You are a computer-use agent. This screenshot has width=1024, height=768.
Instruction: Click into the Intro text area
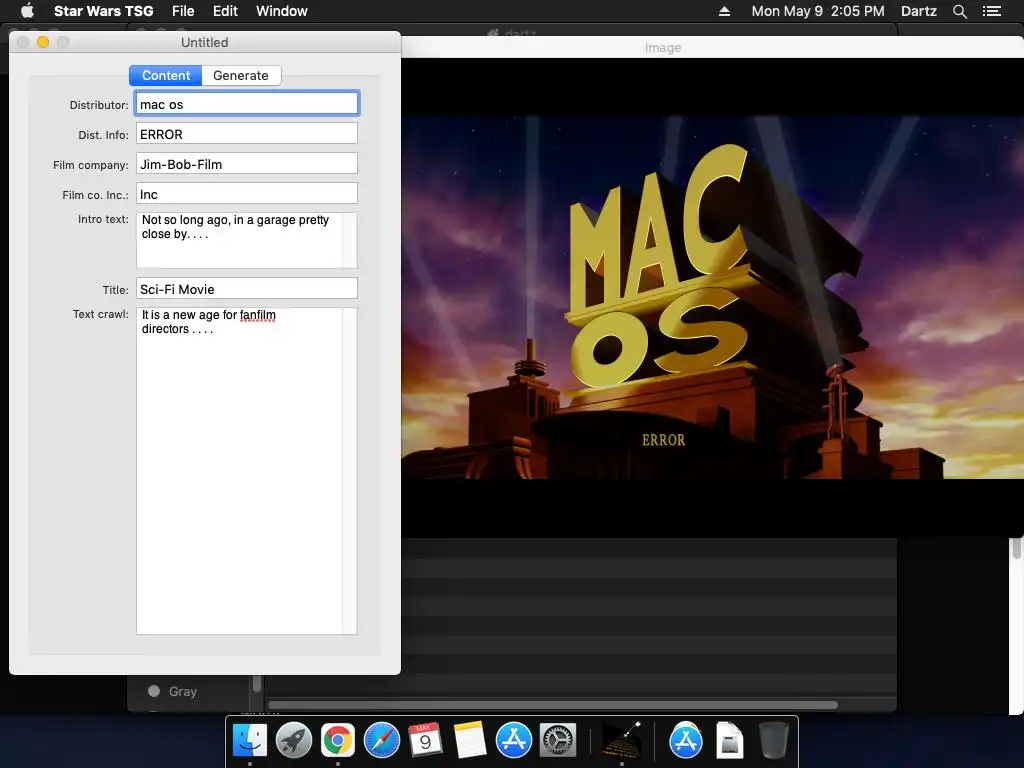247,240
